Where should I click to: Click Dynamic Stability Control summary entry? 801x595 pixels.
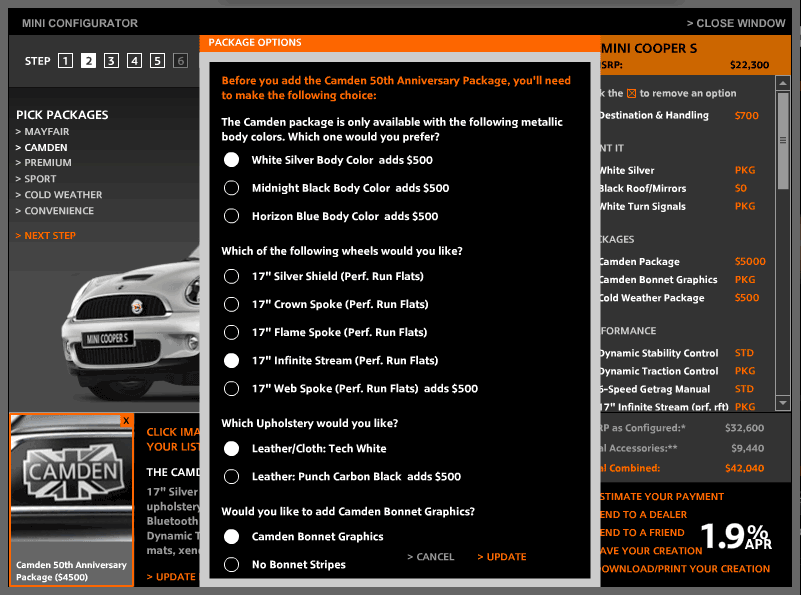[677, 353]
